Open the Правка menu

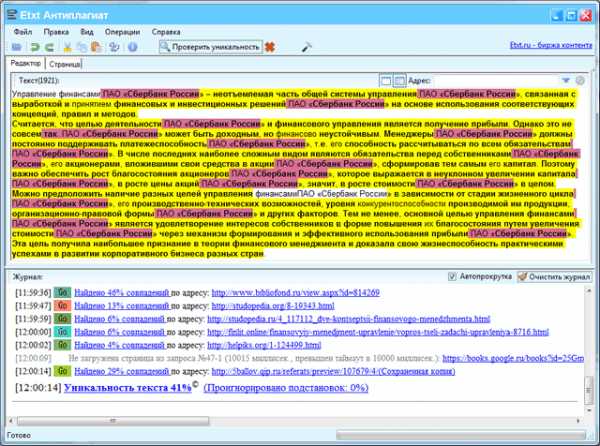click(56, 32)
